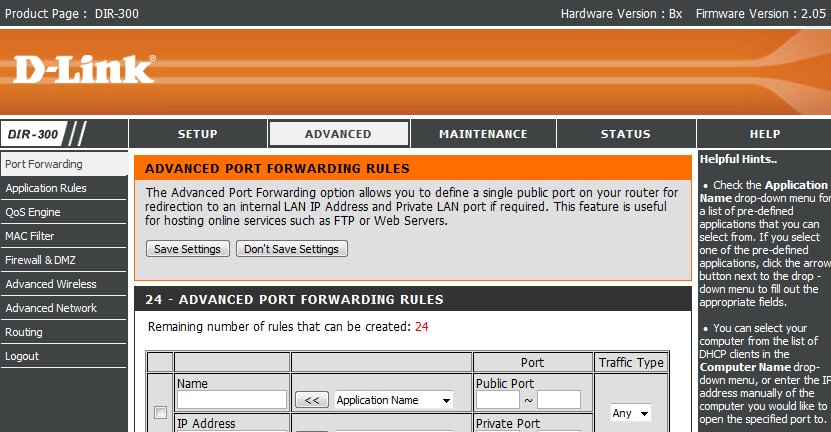Go to MAC Filter page
This screenshot has height=432, width=831.
pos(64,236)
